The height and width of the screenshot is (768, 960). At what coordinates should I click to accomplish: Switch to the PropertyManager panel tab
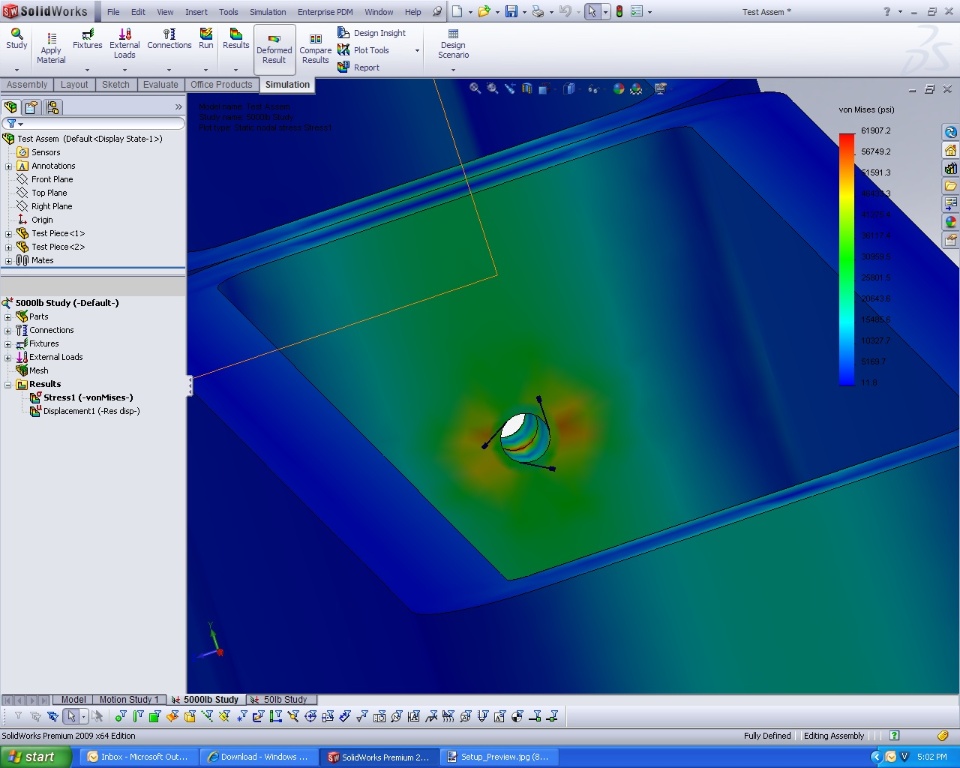click(x=32, y=107)
